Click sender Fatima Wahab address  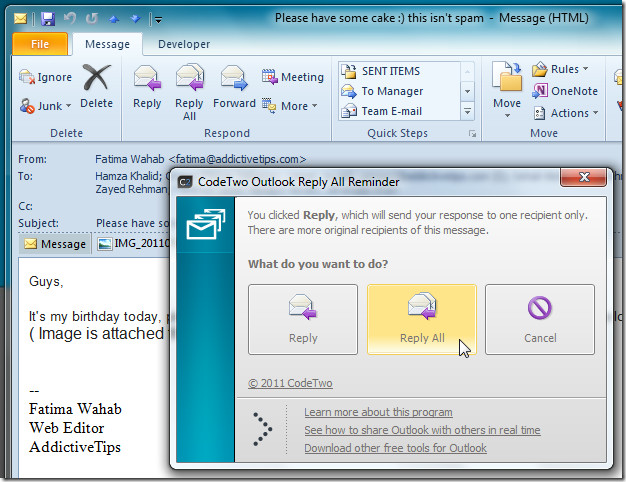tap(200, 159)
